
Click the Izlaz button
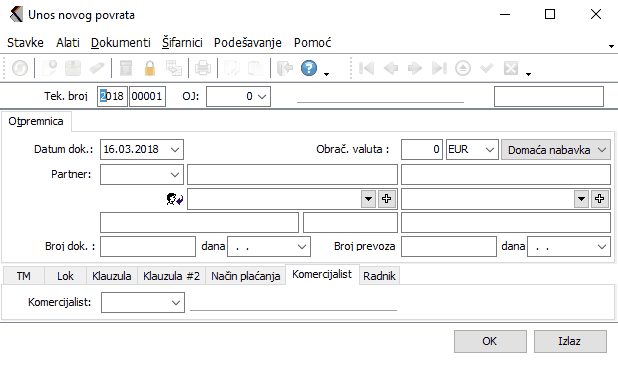click(570, 341)
